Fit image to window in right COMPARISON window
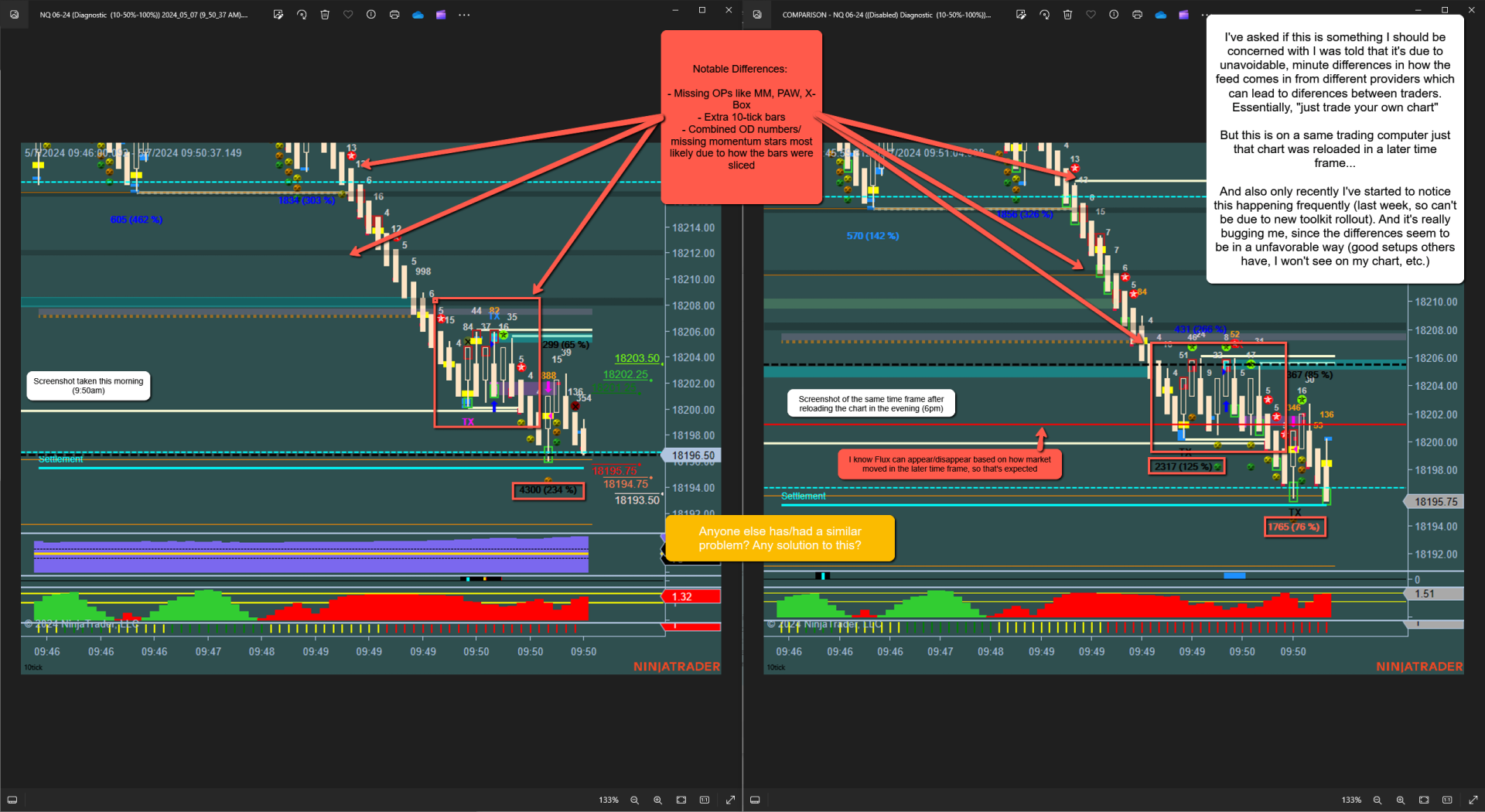The image size is (1485, 812). [1423, 800]
